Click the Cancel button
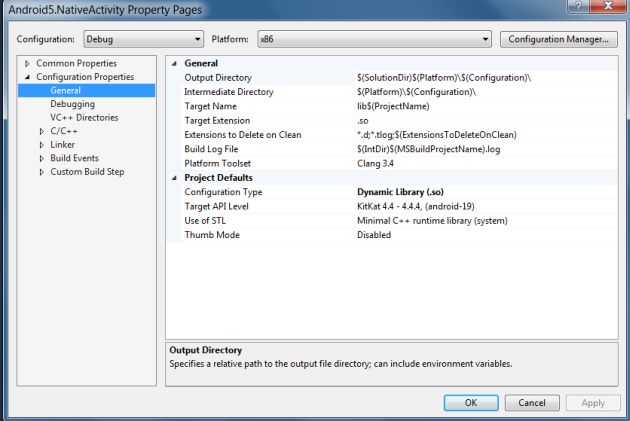 point(532,403)
